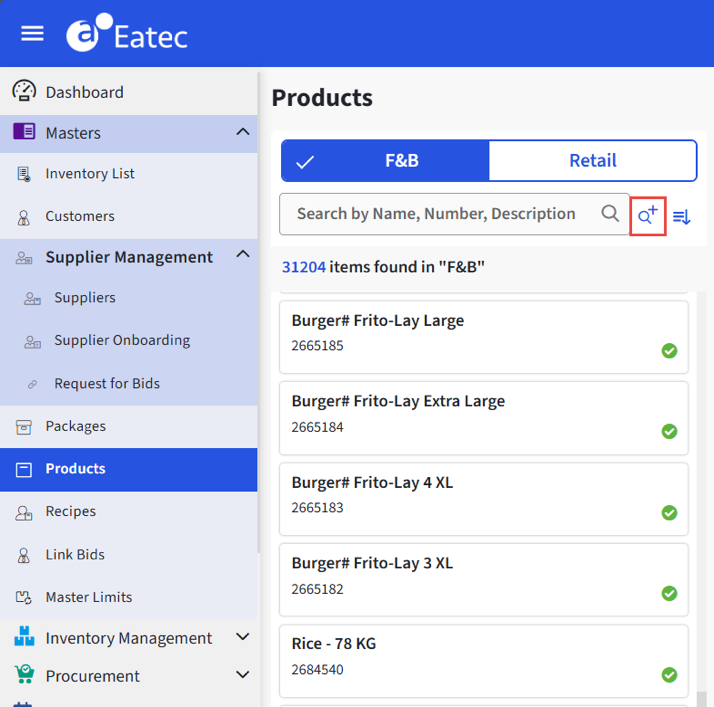Switch to the Retail option

592,161
